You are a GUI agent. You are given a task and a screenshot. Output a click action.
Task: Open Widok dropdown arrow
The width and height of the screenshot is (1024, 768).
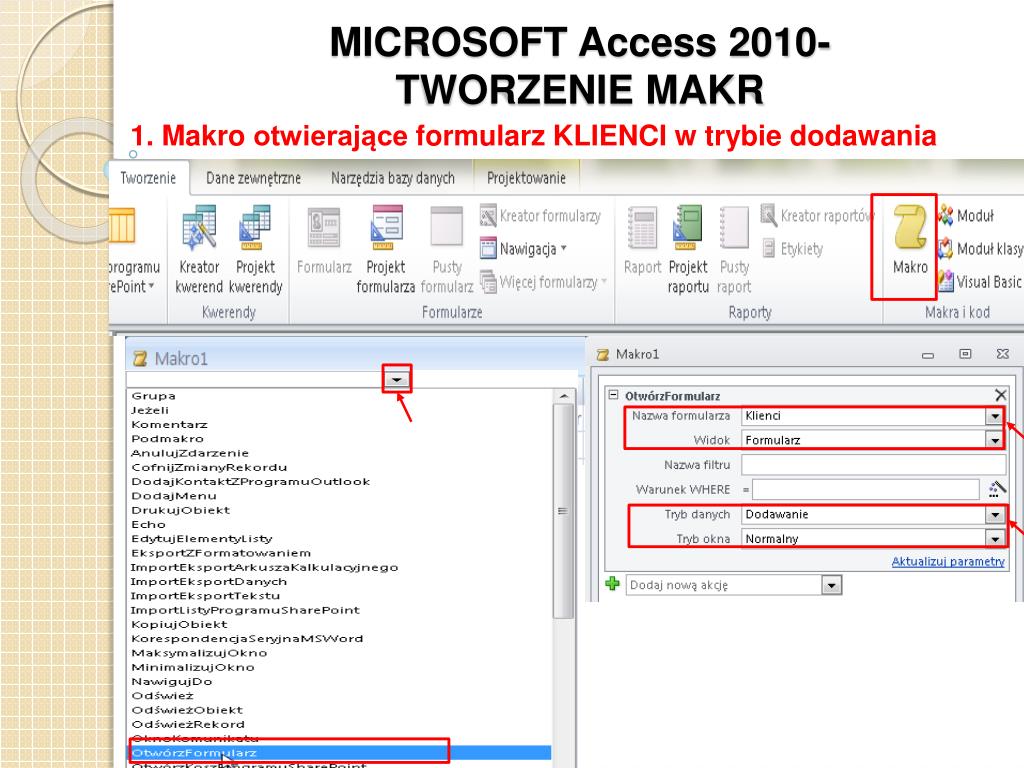click(x=994, y=441)
